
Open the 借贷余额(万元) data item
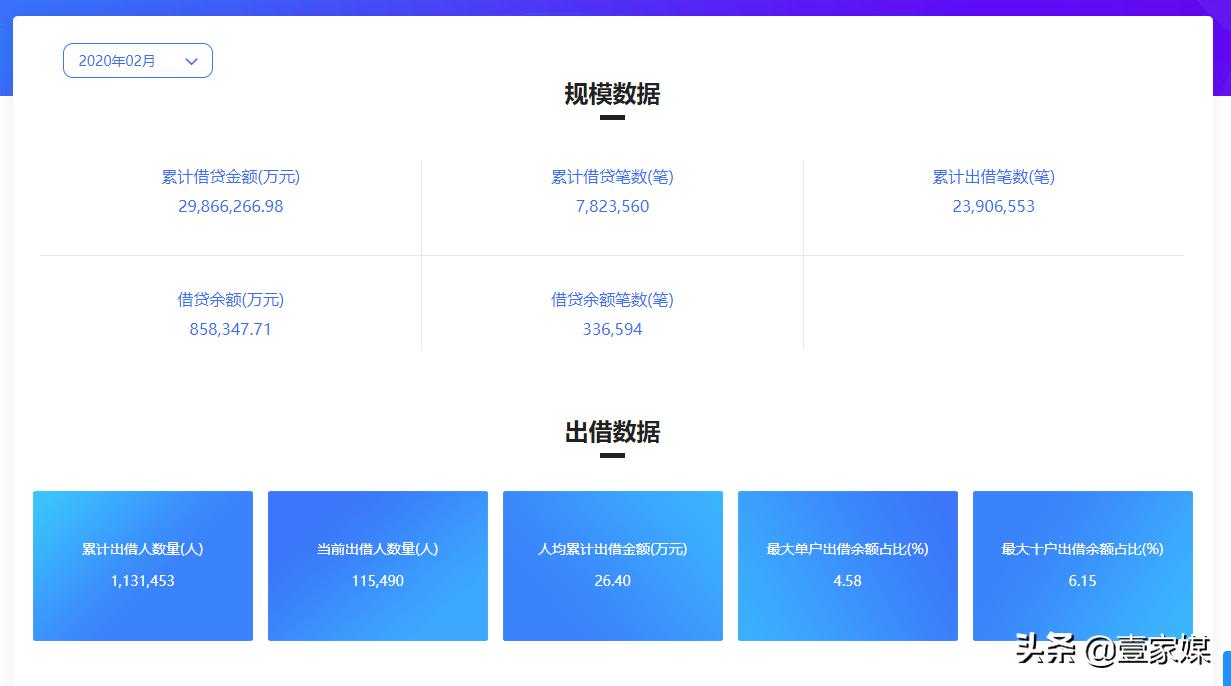[x=230, y=300]
